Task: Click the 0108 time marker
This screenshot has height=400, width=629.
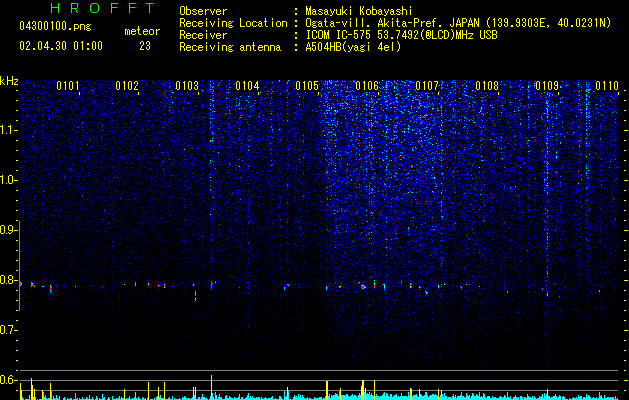Action: click(487, 86)
